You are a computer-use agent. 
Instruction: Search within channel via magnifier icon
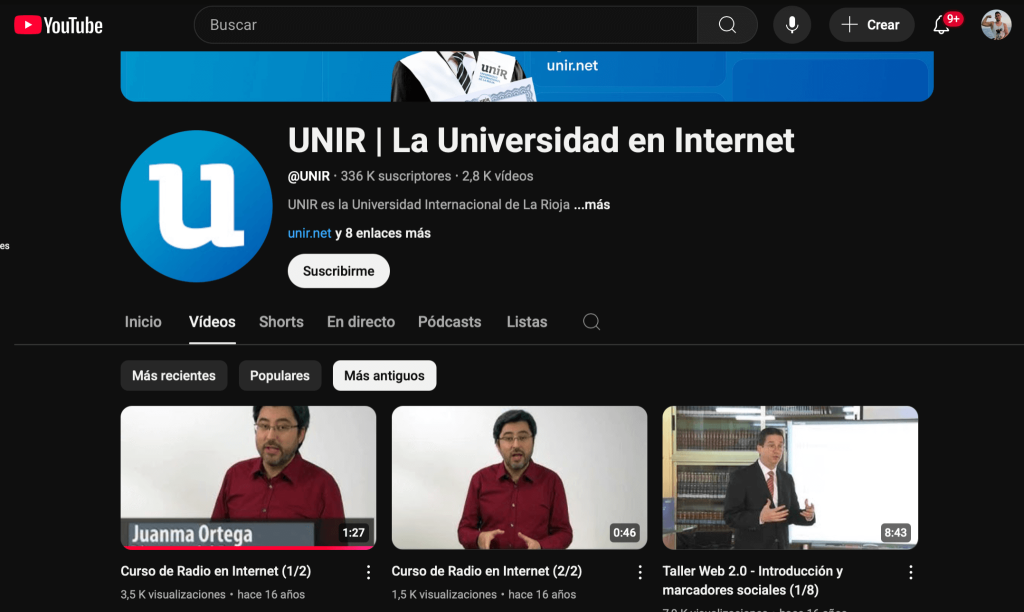tap(591, 322)
